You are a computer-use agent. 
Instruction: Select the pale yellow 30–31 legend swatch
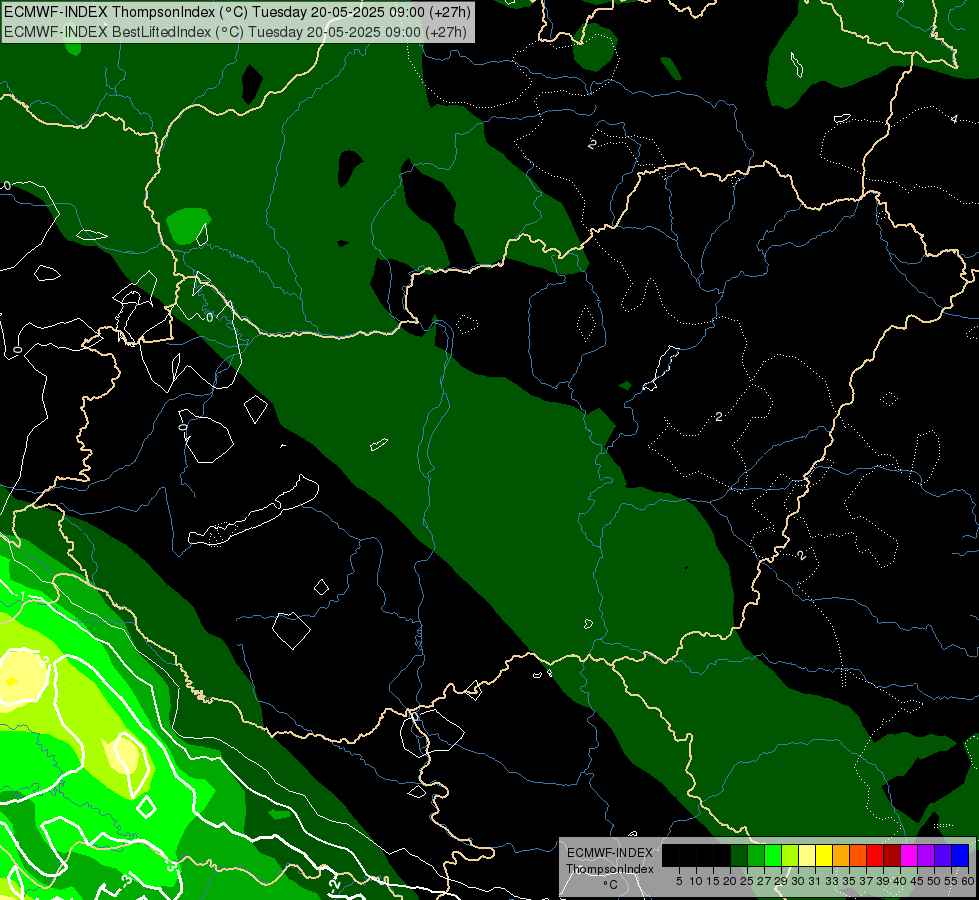tap(807, 855)
